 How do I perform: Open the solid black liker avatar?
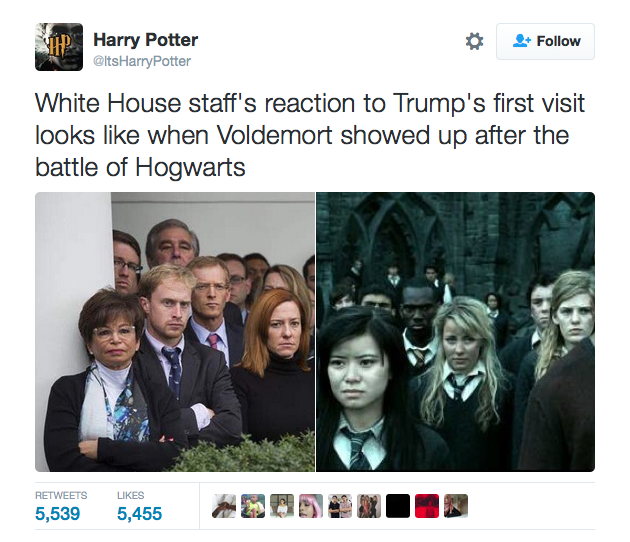point(398,506)
